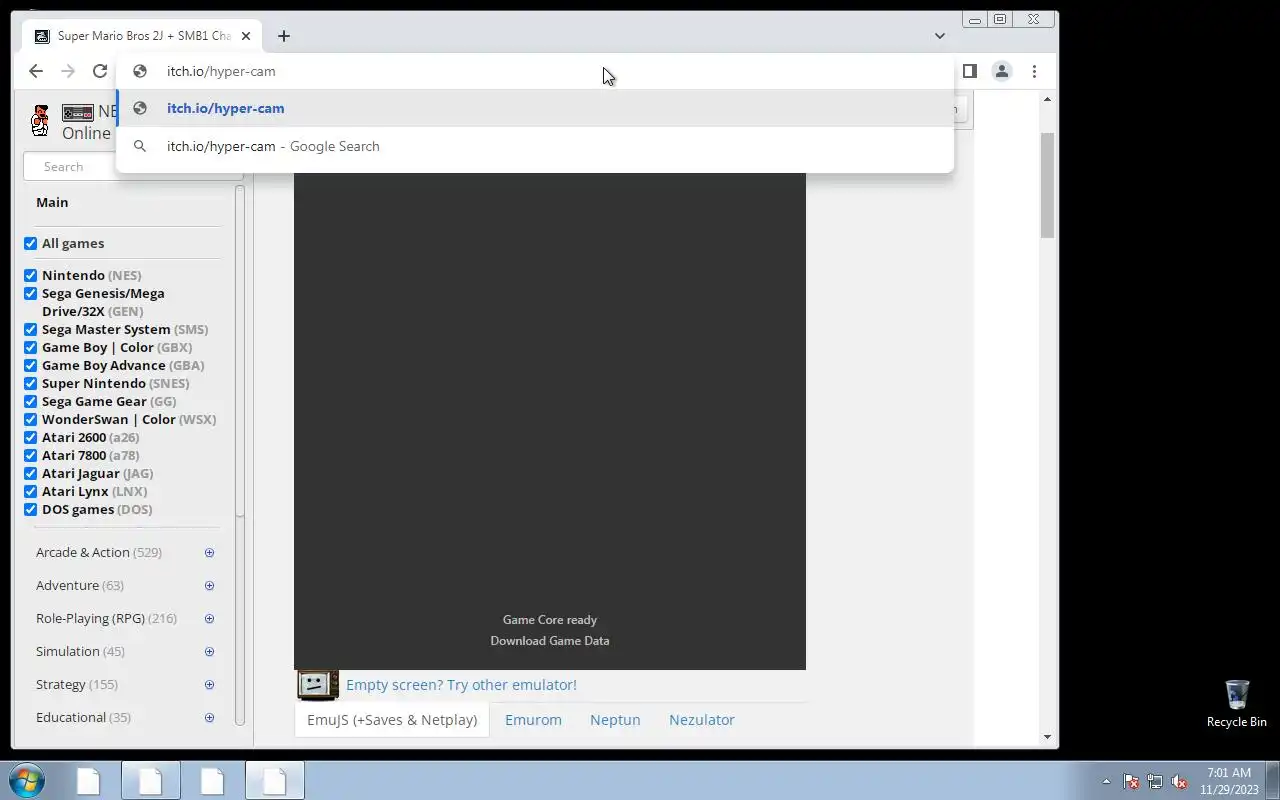Close the Super Mario Bros 2J tab
This screenshot has width=1280, height=800.
[x=246, y=36]
